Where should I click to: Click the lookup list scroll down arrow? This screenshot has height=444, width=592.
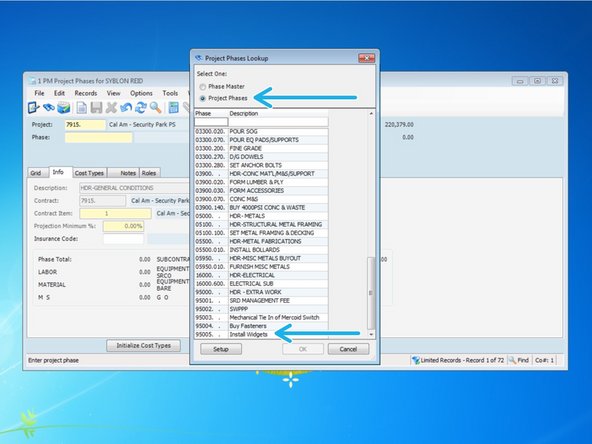[371, 335]
